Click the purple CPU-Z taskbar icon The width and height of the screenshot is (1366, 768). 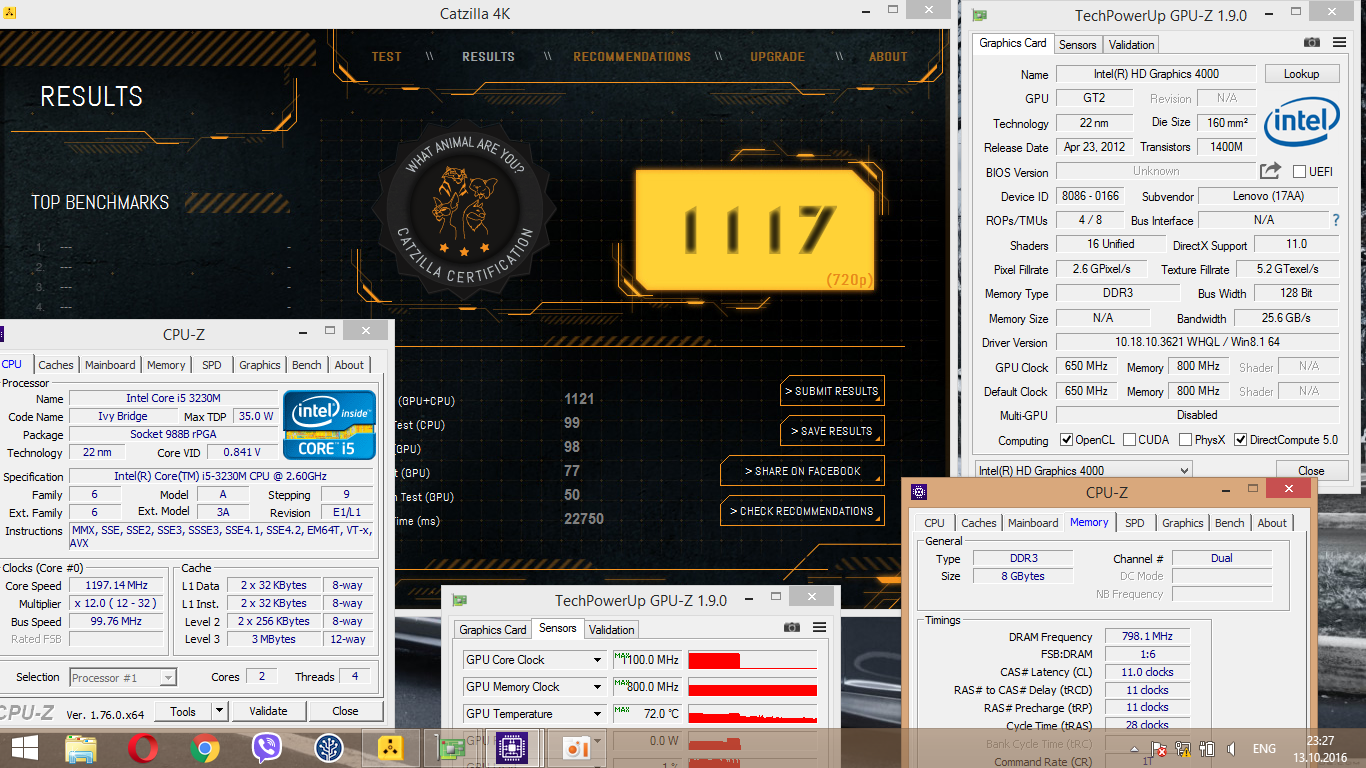point(512,748)
